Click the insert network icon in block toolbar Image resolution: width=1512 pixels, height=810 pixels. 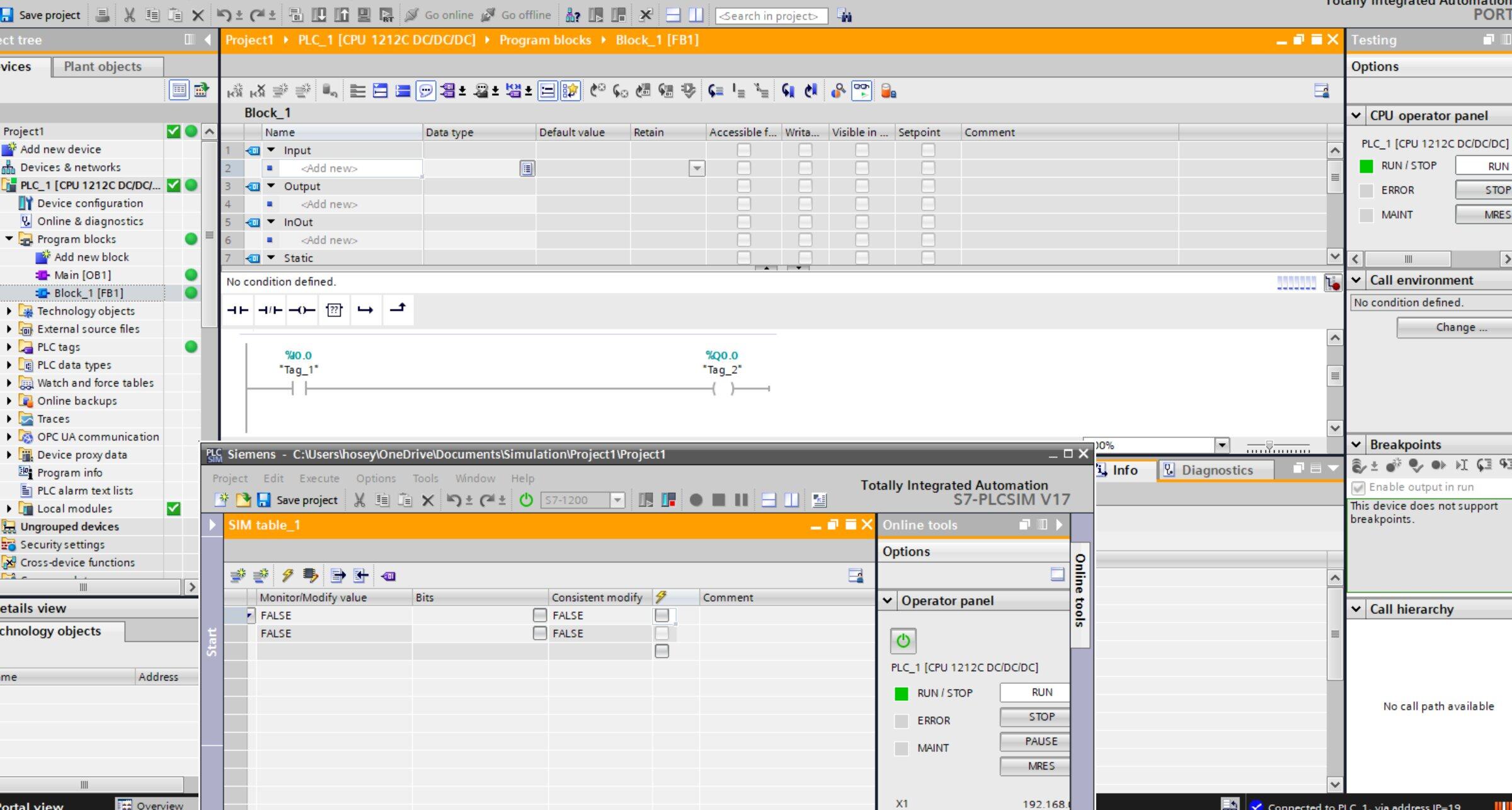pos(235,91)
